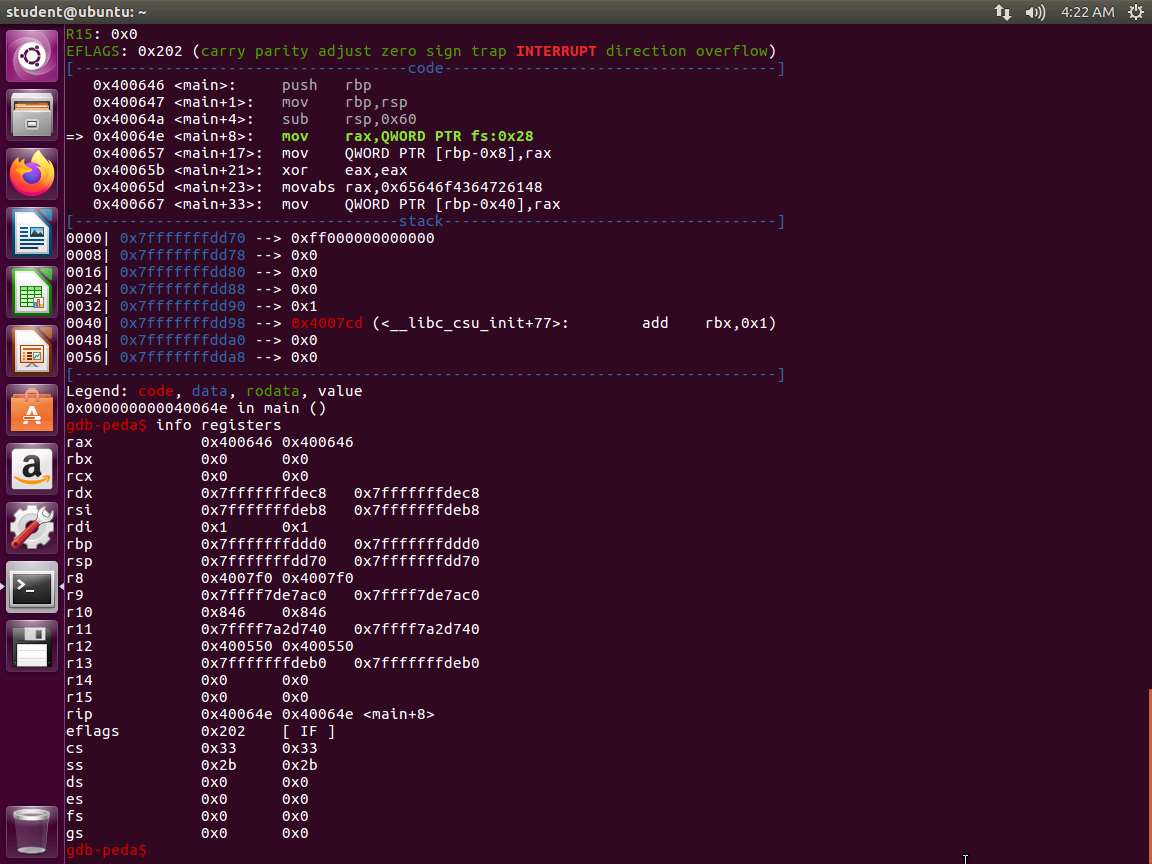Launch LibreOffice Impress presentation app
This screenshot has height=864, width=1152.
coord(32,352)
